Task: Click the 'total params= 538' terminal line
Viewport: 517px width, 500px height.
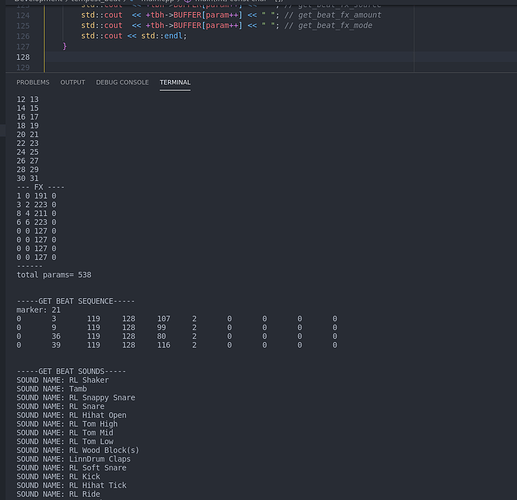Action: tap(54, 275)
